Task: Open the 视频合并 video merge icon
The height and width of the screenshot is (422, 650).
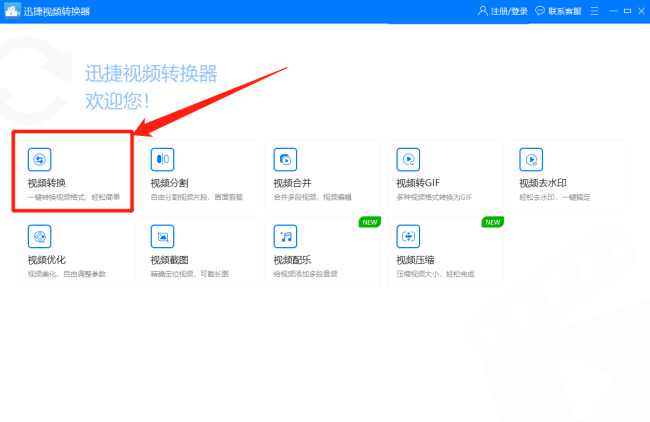Action: 285,160
